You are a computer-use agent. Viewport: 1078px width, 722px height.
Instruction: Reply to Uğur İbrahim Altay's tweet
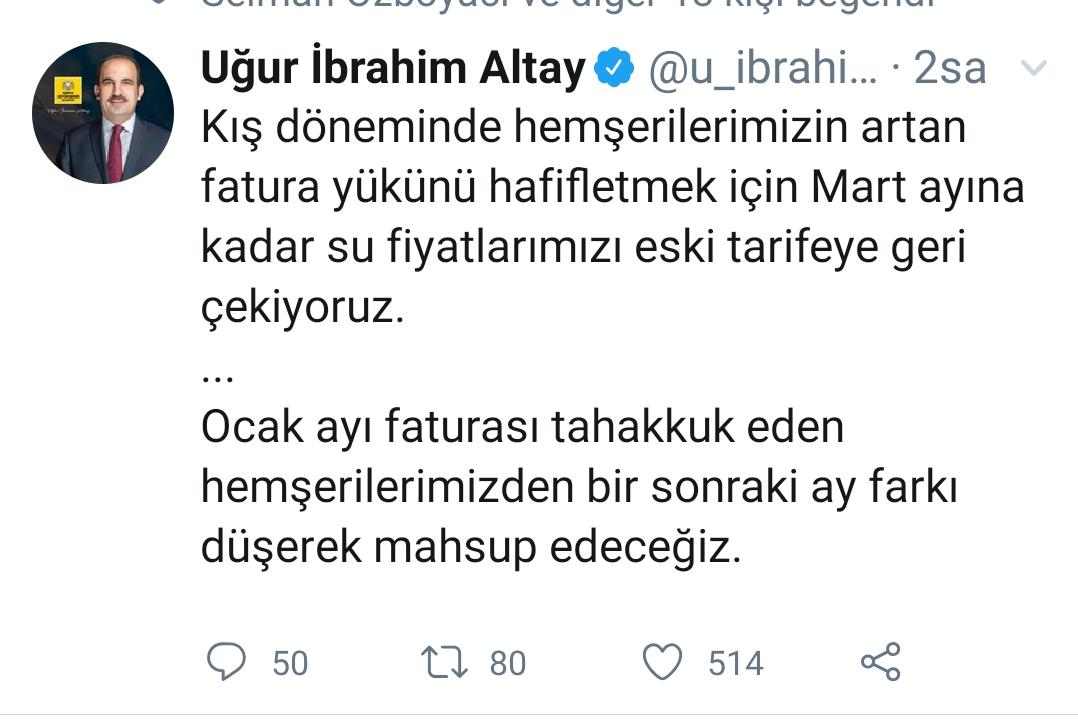click(226, 662)
